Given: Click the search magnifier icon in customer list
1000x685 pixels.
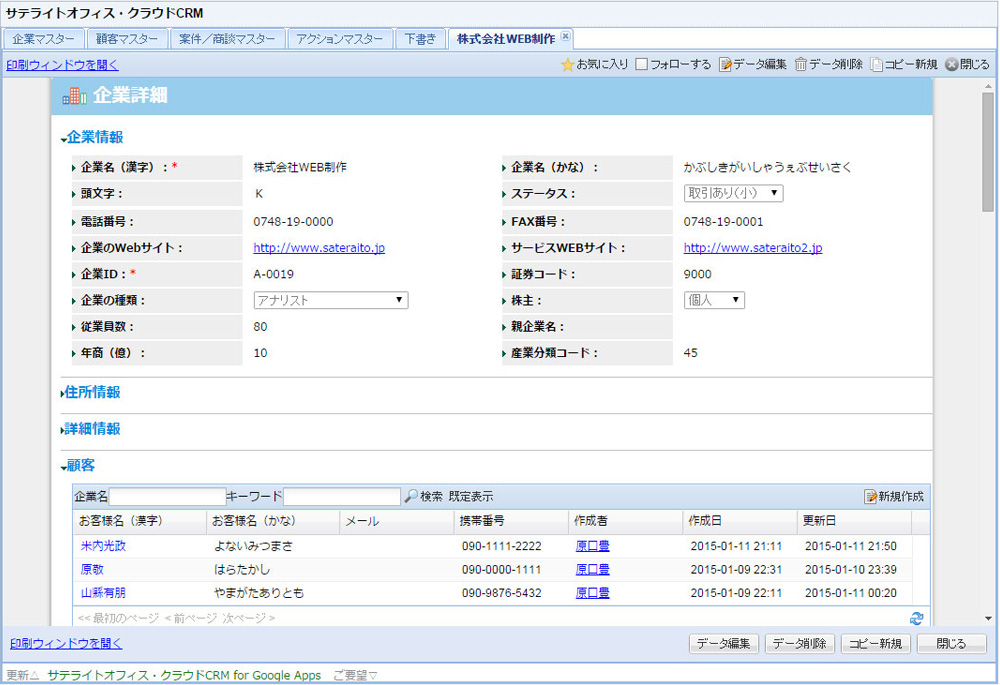Looking at the screenshot, I should 411,497.
